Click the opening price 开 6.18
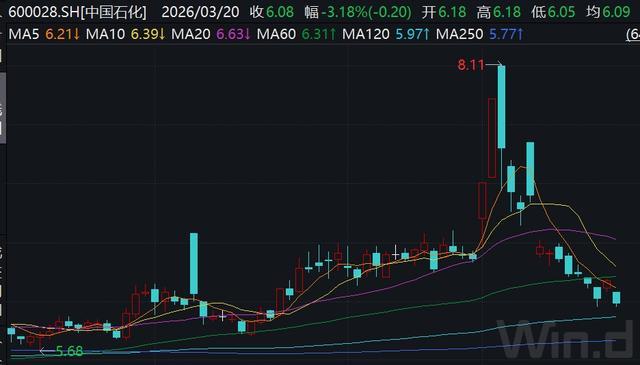Screen dimensions: 640x365 pyautogui.click(x=444, y=12)
